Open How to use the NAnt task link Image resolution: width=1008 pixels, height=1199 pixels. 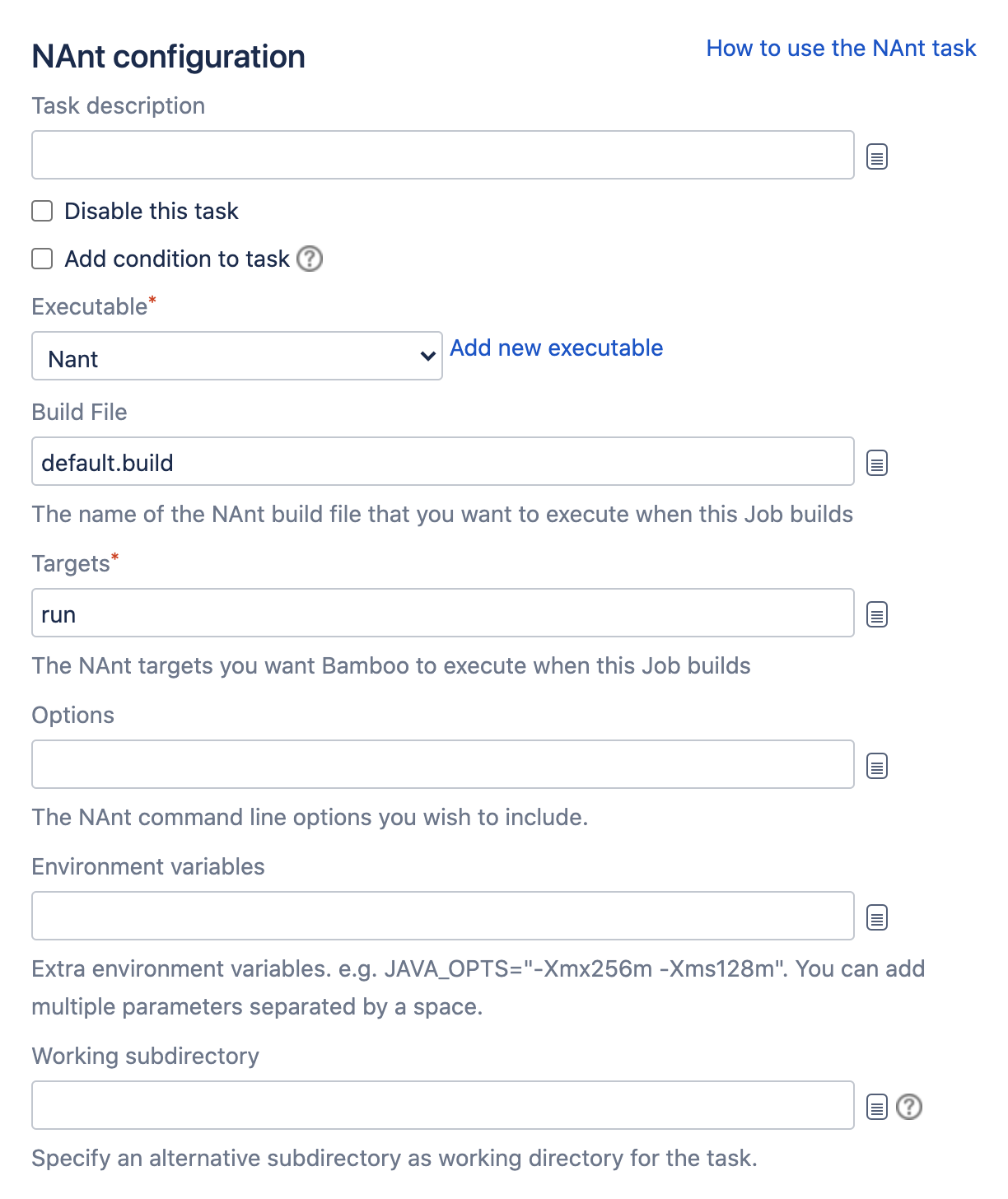(841, 49)
